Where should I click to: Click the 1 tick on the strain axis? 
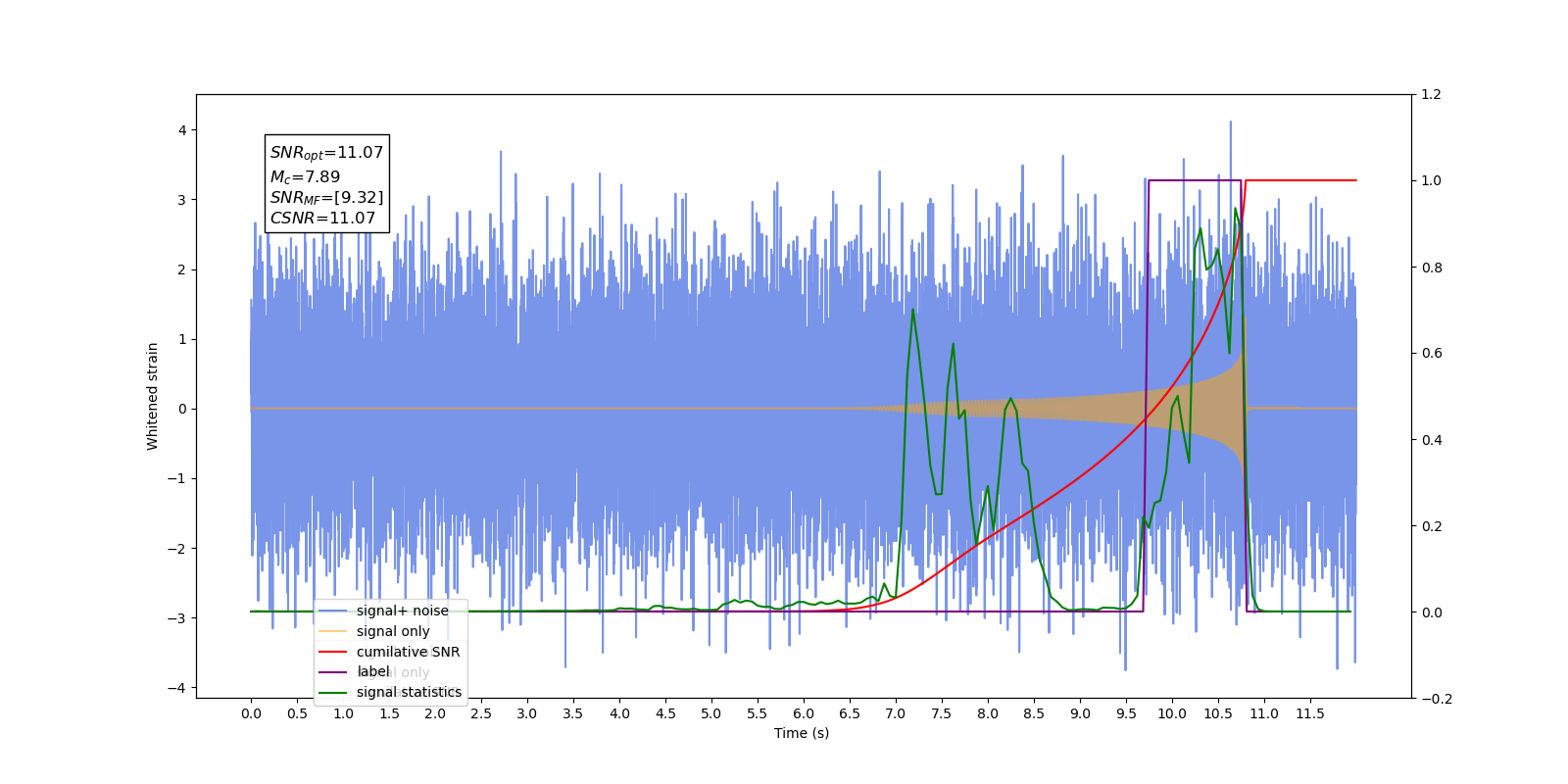click(181, 339)
